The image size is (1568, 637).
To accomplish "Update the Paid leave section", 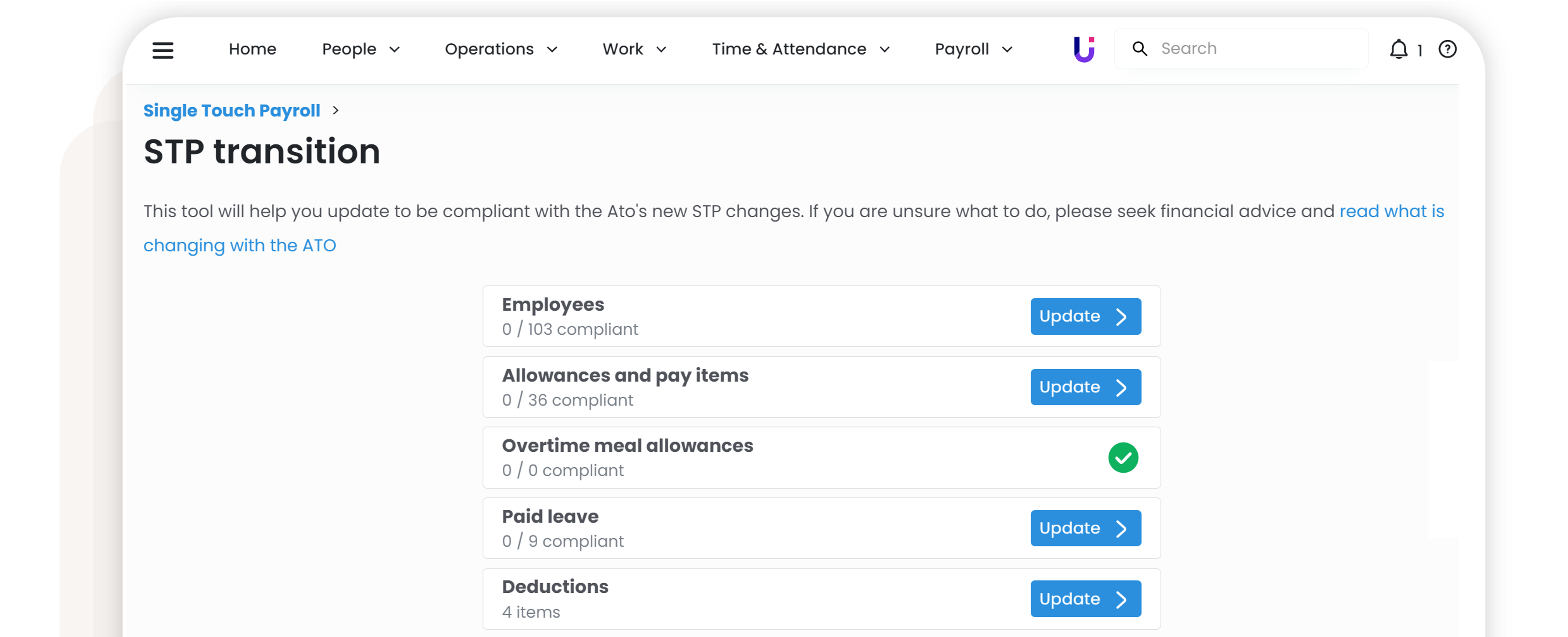I will [x=1085, y=528].
